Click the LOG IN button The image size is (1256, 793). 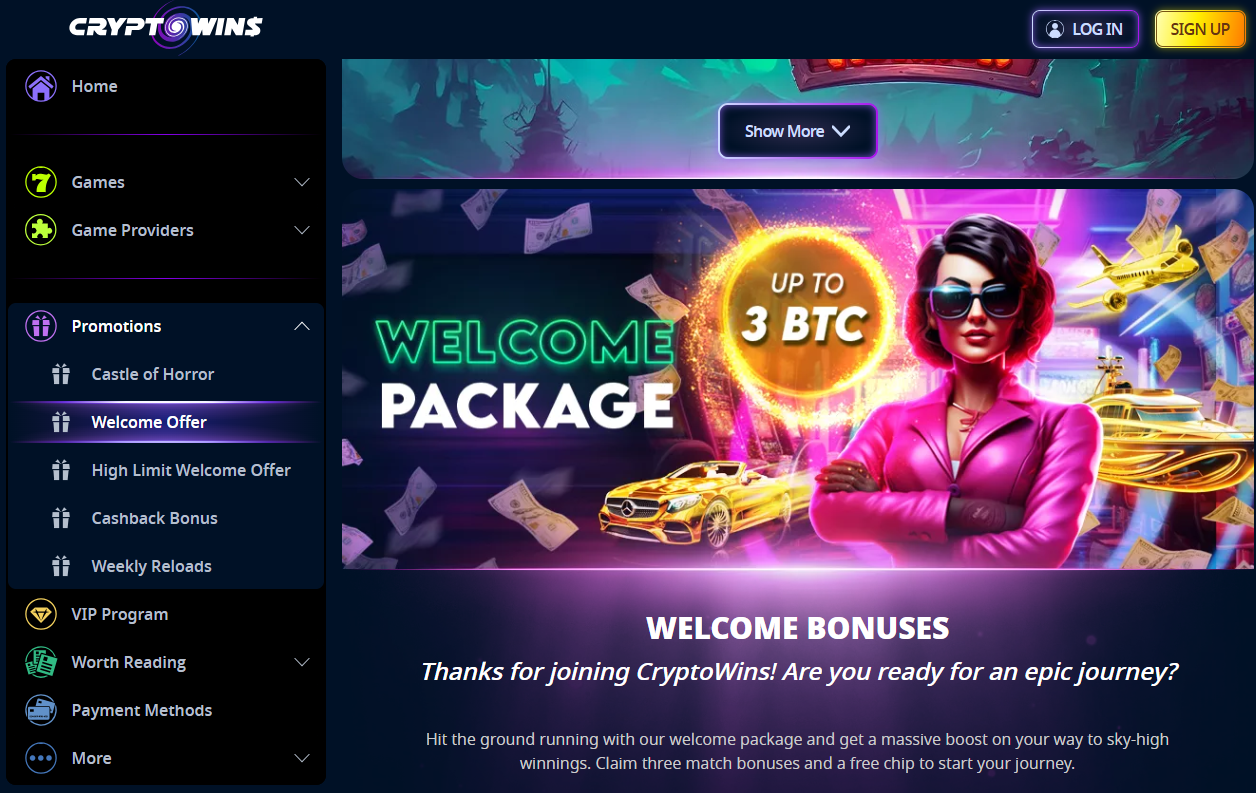[1085, 29]
